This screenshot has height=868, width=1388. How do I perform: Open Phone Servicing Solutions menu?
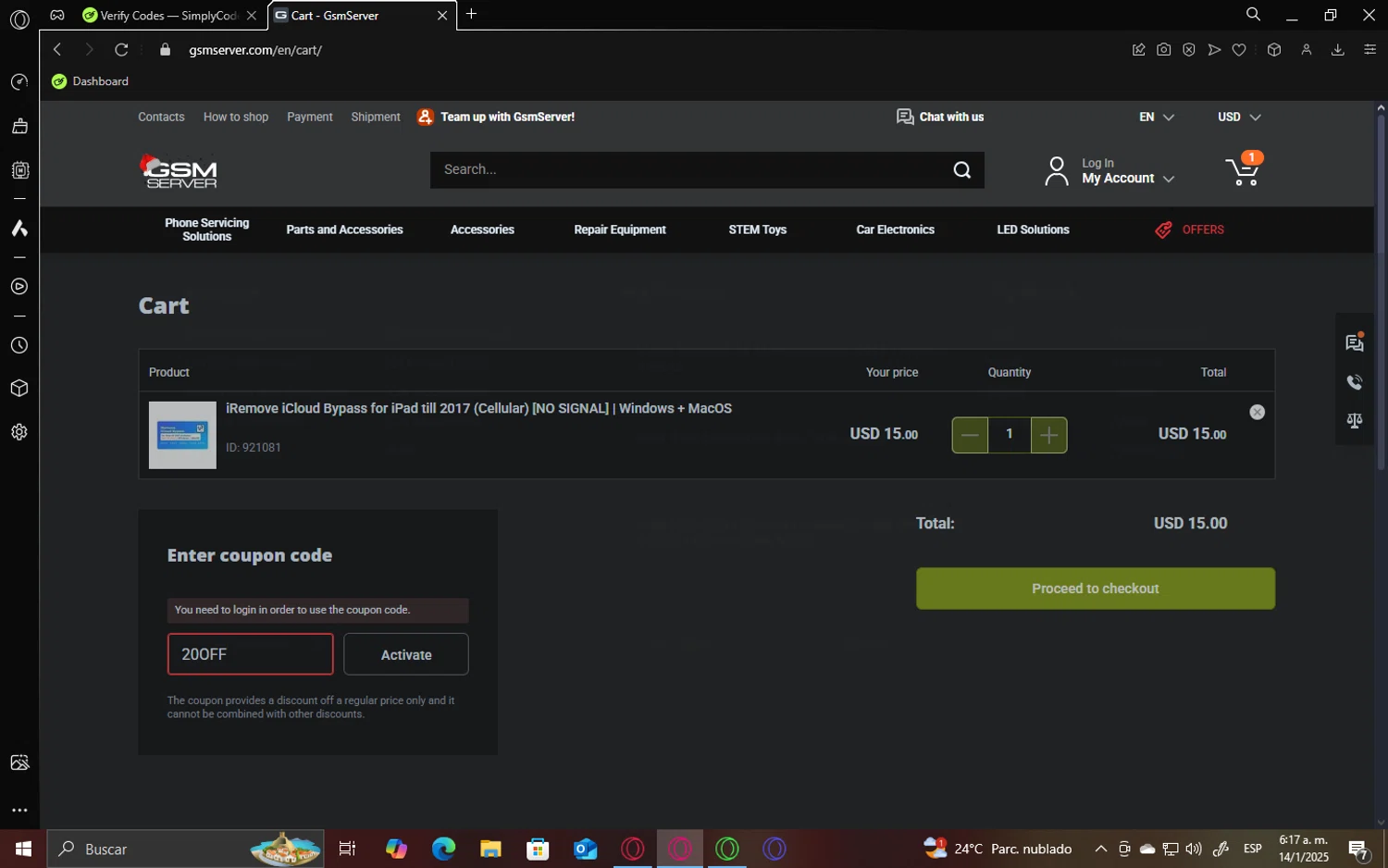[207, 229]
